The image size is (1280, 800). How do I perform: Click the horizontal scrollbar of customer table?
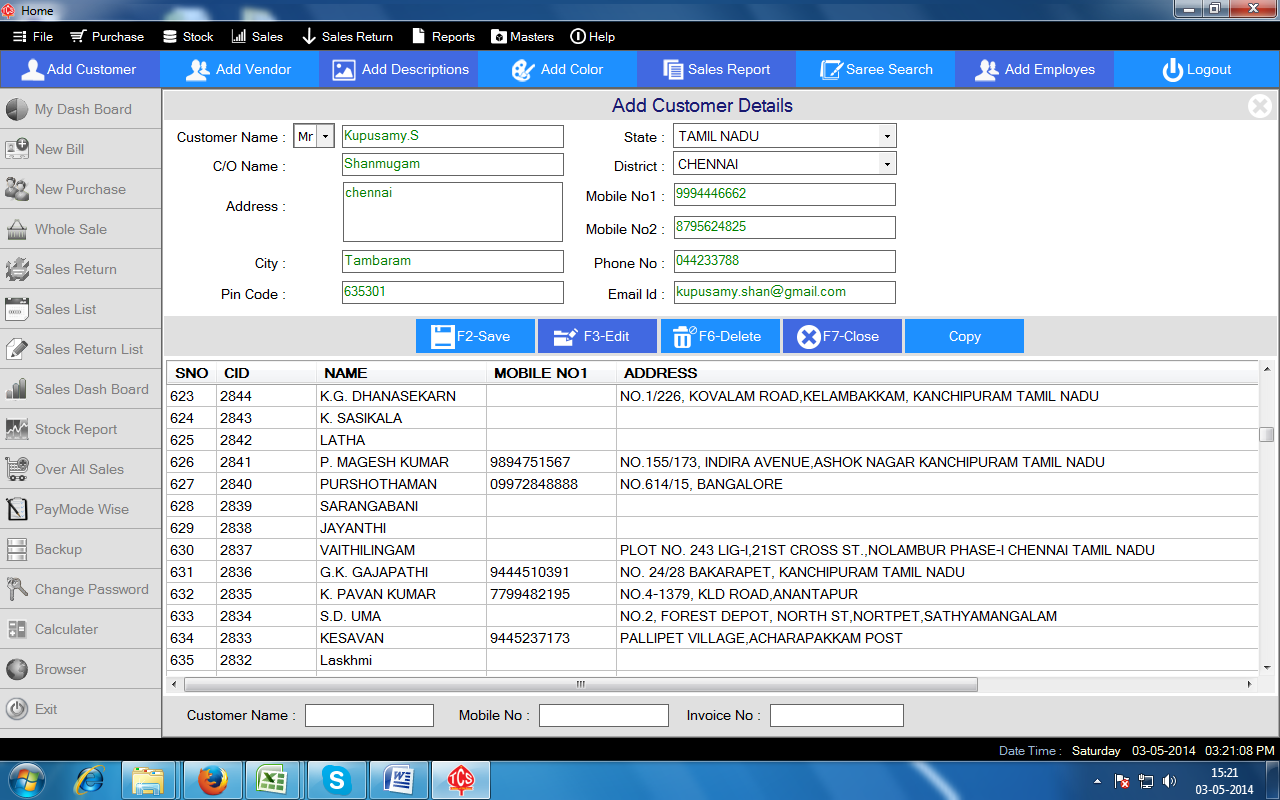click(x=580, y=685)
